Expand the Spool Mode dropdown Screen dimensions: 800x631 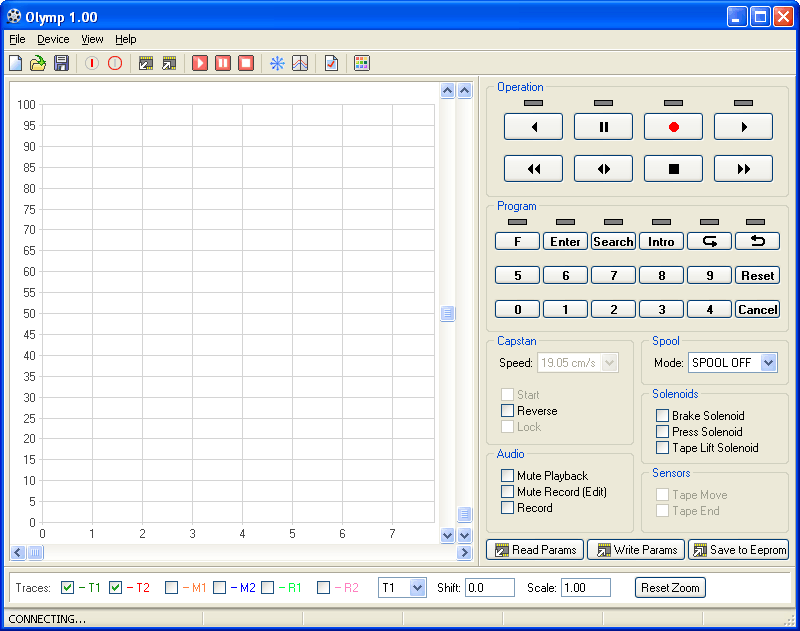(x=768, y=363)
